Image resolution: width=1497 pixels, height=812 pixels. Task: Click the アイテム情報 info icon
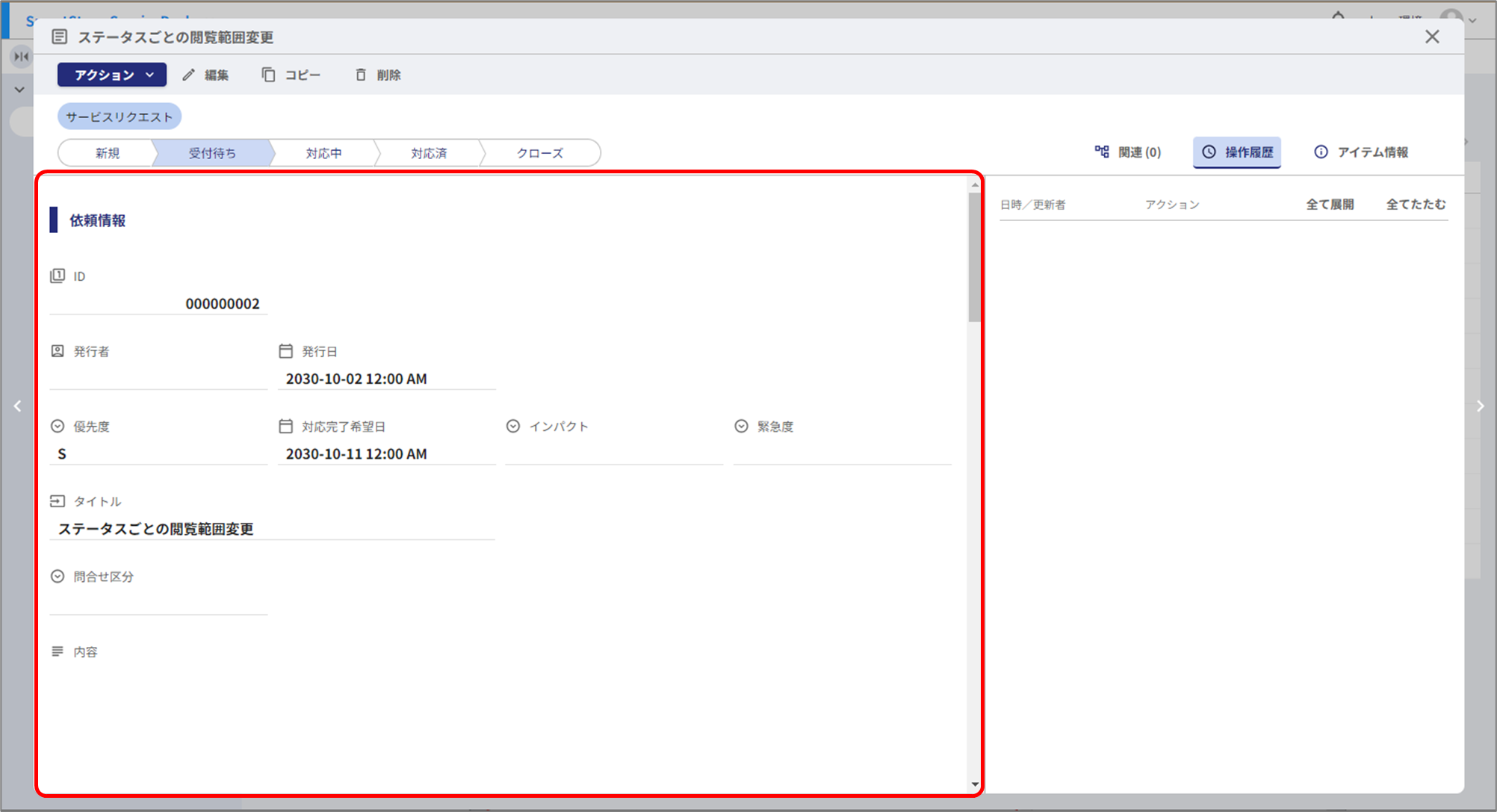point(1321,152)
